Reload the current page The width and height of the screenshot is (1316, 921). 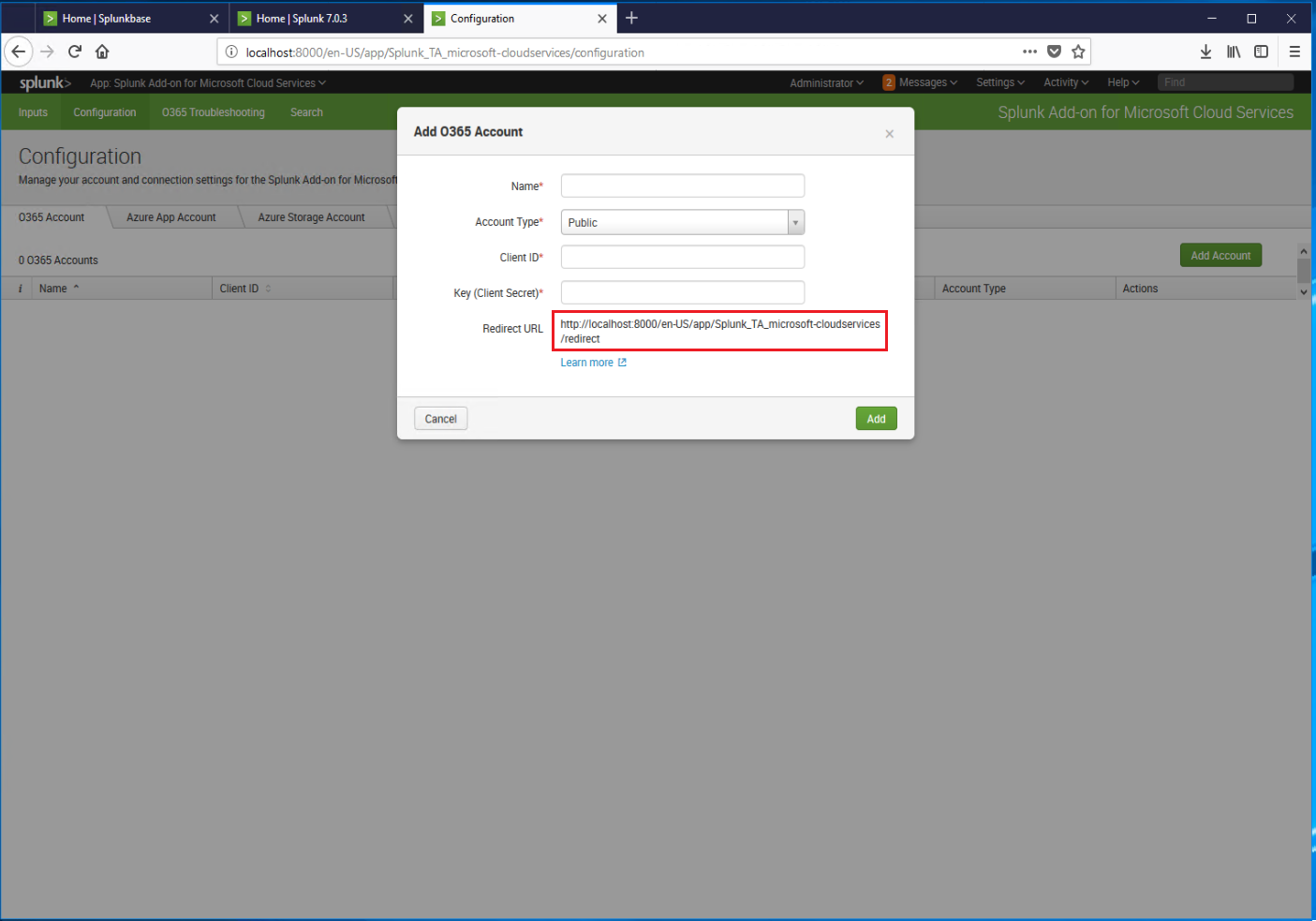pos(74,52)
